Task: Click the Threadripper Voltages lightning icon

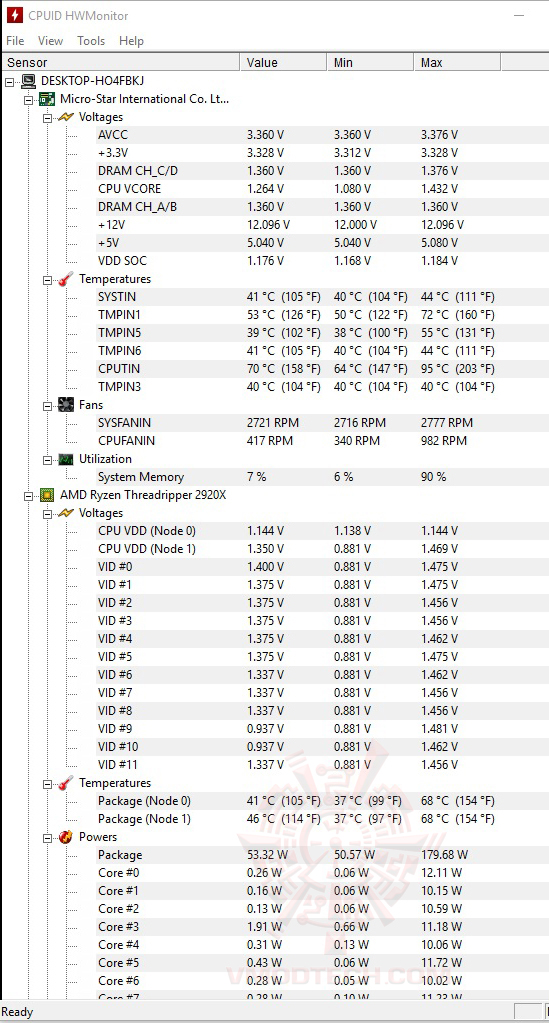Action: coord(66,513)
